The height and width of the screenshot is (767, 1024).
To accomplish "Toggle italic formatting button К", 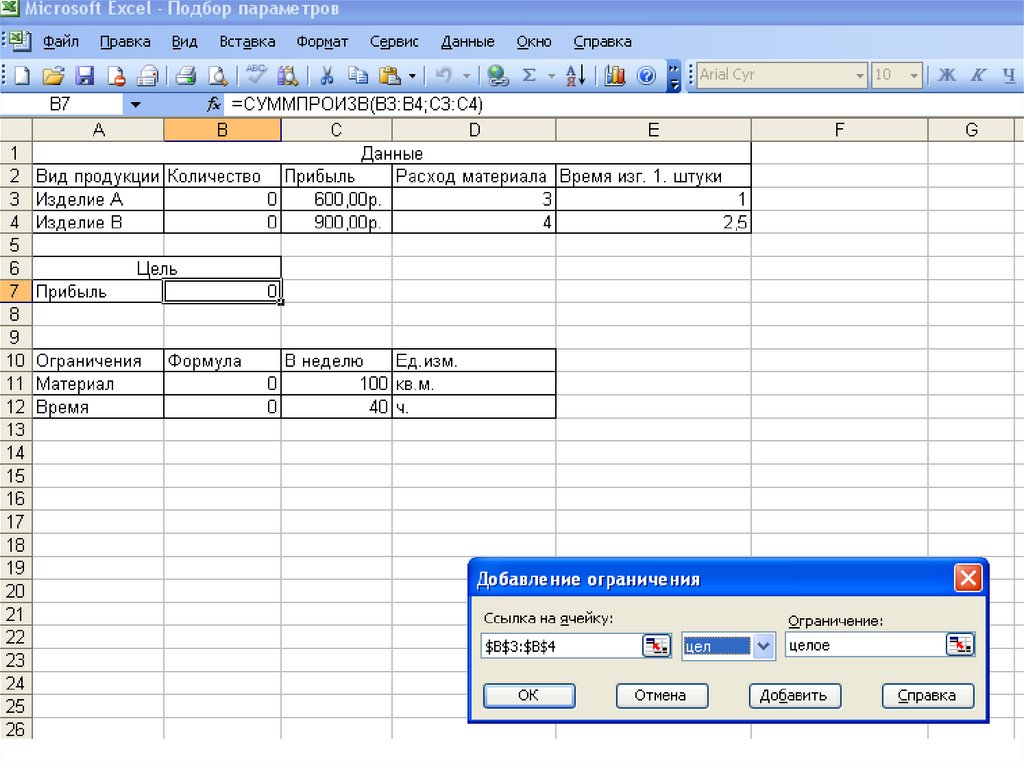I will 979,75.
